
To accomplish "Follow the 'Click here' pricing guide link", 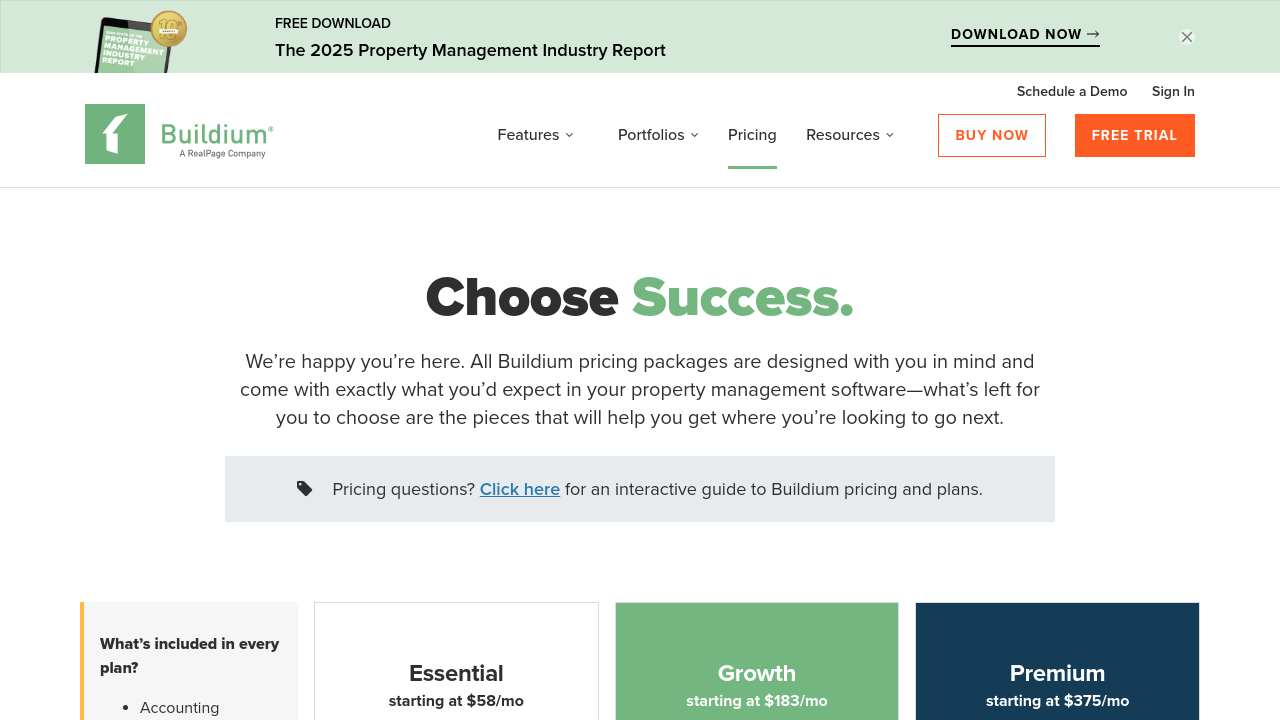I will coord(519,489).
